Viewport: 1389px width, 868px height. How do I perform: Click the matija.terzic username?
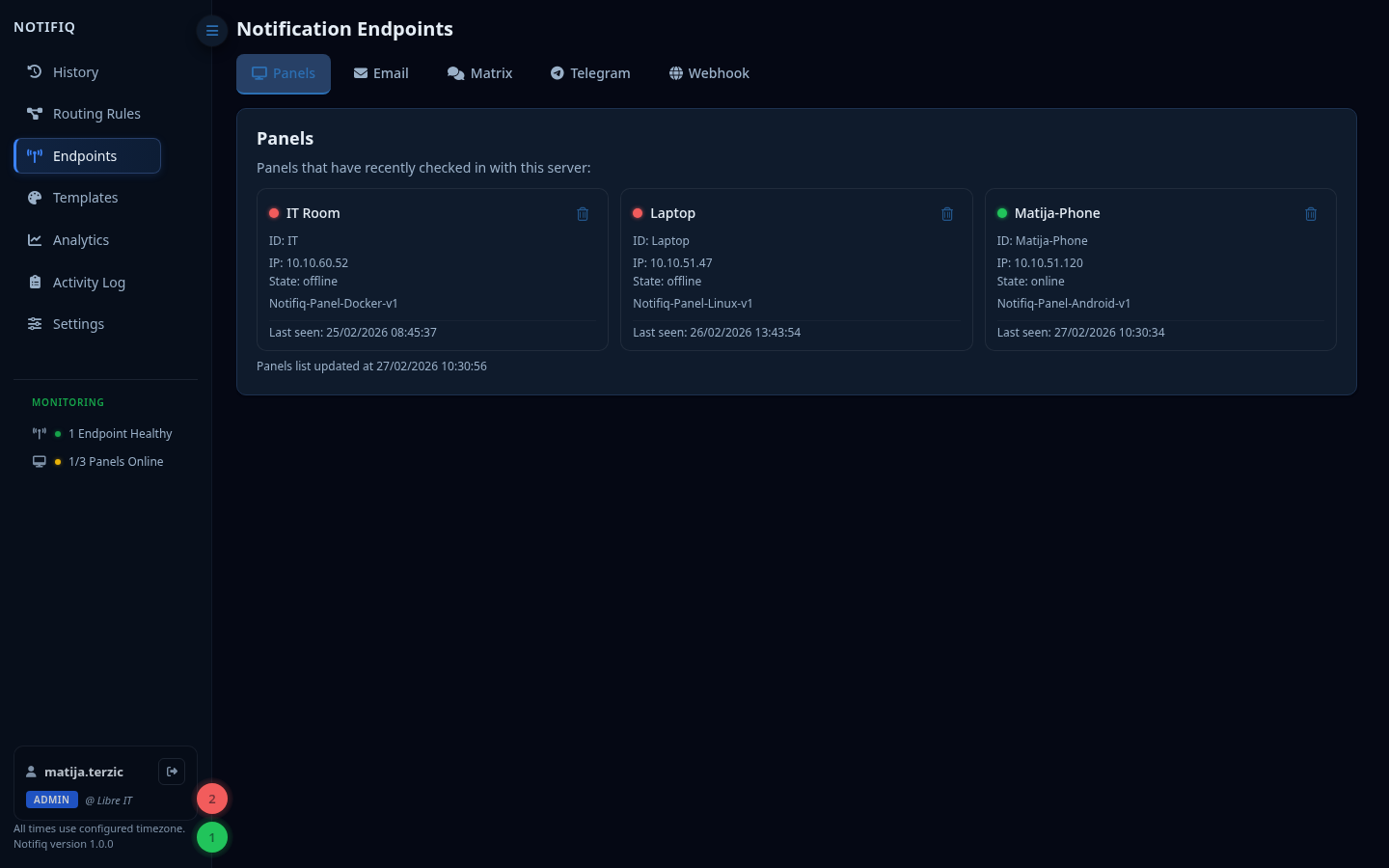pos(84,772)
